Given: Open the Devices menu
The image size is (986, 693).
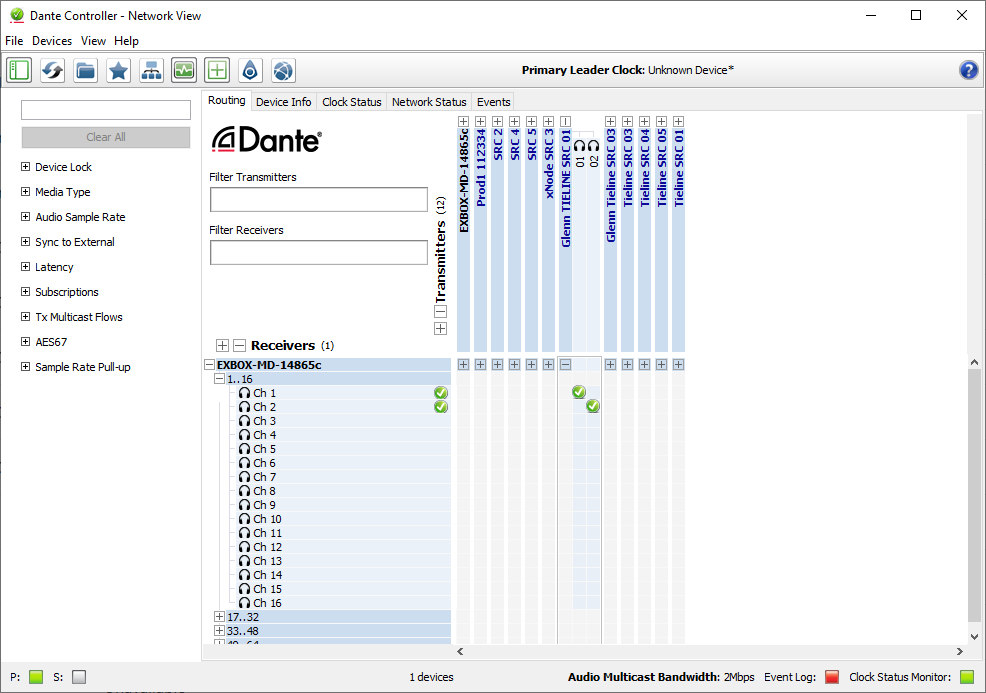Looking at the screenshot, I should 52,41.
